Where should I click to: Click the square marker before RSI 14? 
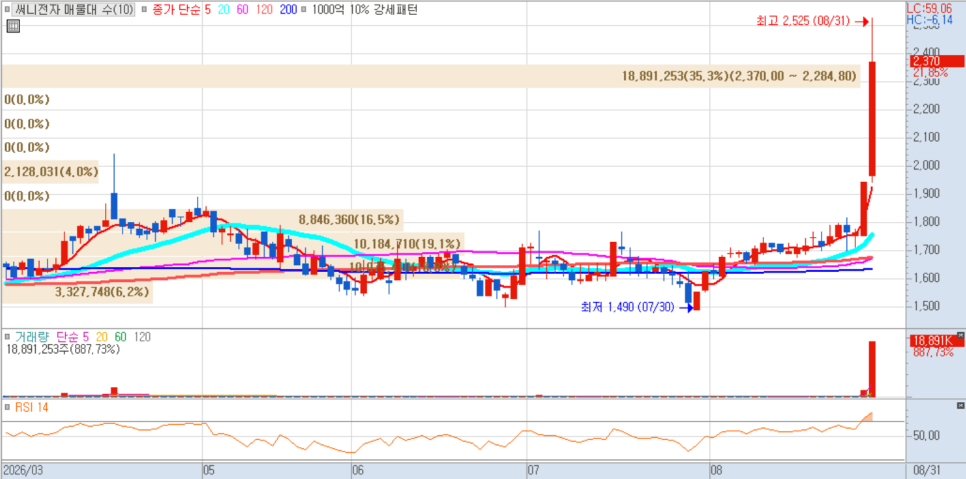[7, 407]
